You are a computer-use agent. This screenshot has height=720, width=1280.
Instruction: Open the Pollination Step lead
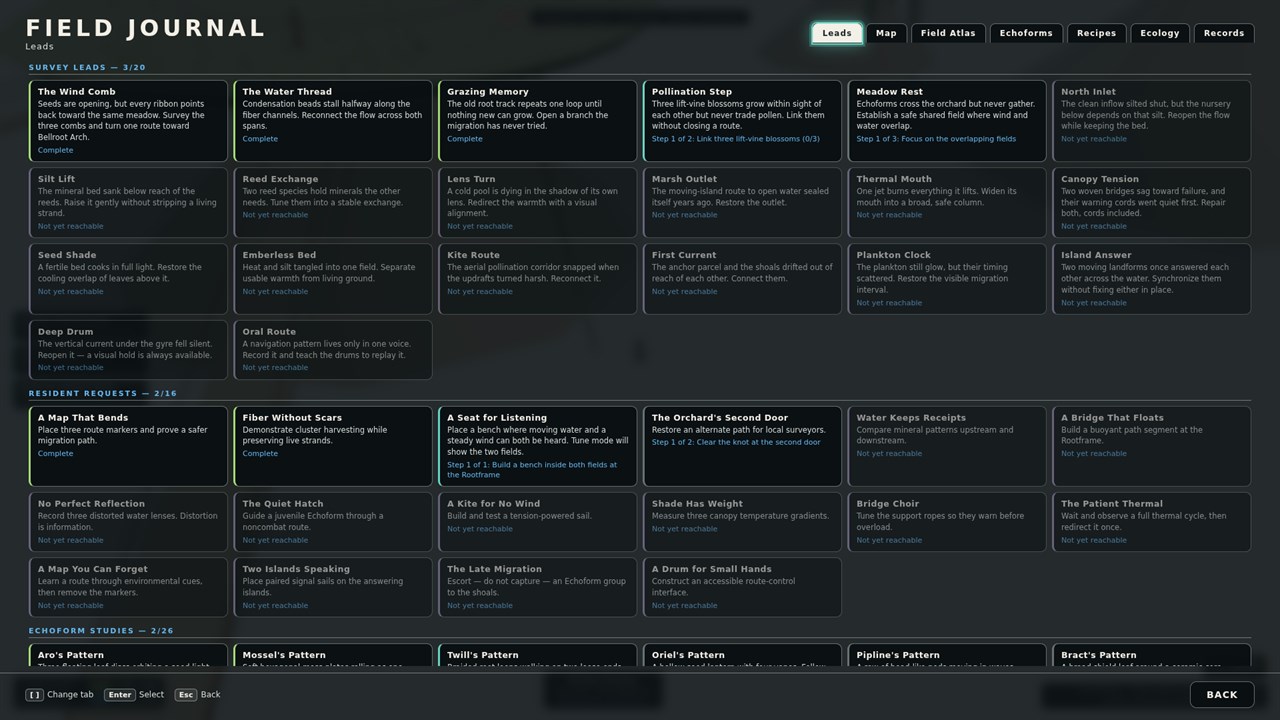coord(743,121)
